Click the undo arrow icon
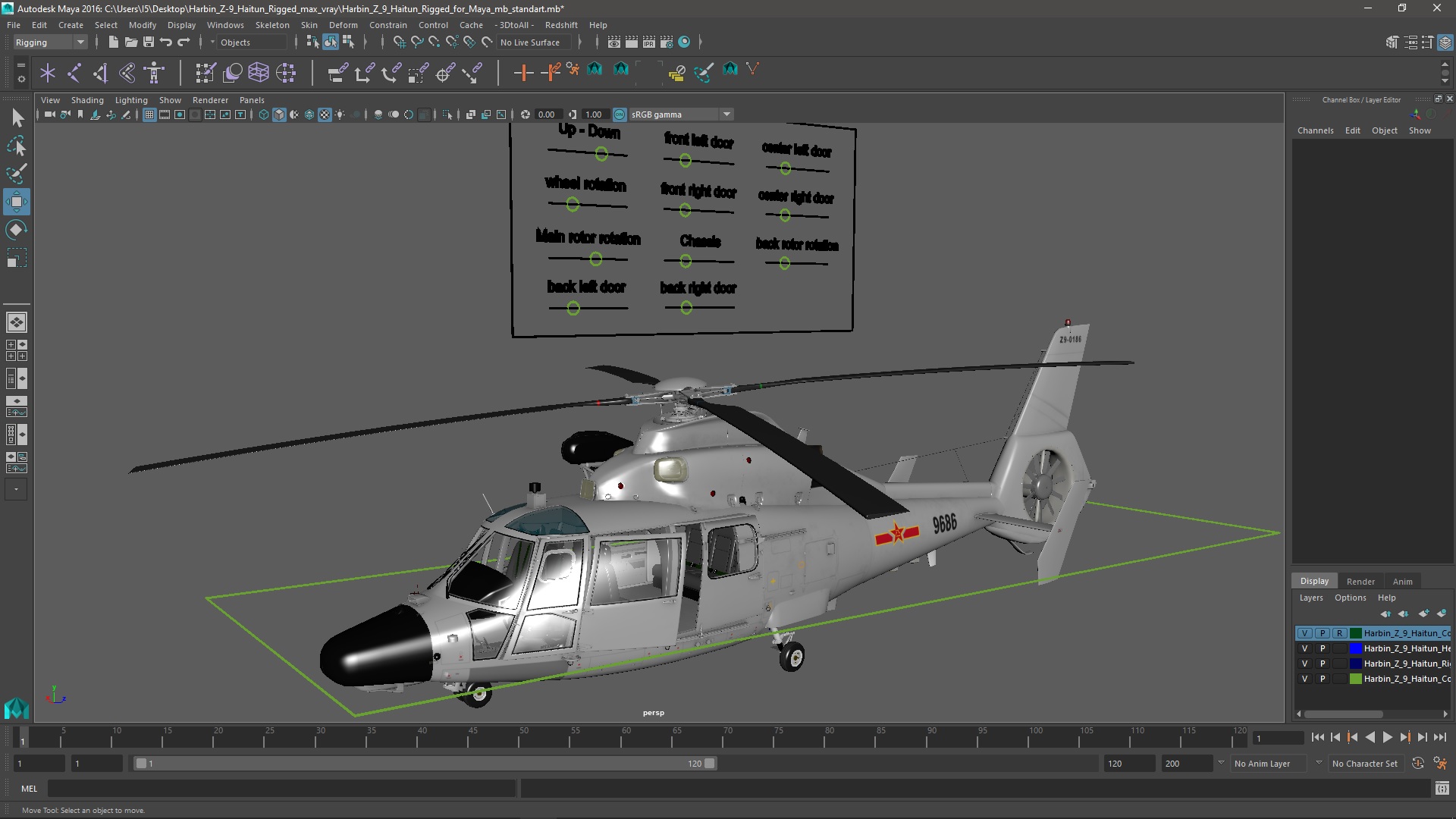 [166, 42]
